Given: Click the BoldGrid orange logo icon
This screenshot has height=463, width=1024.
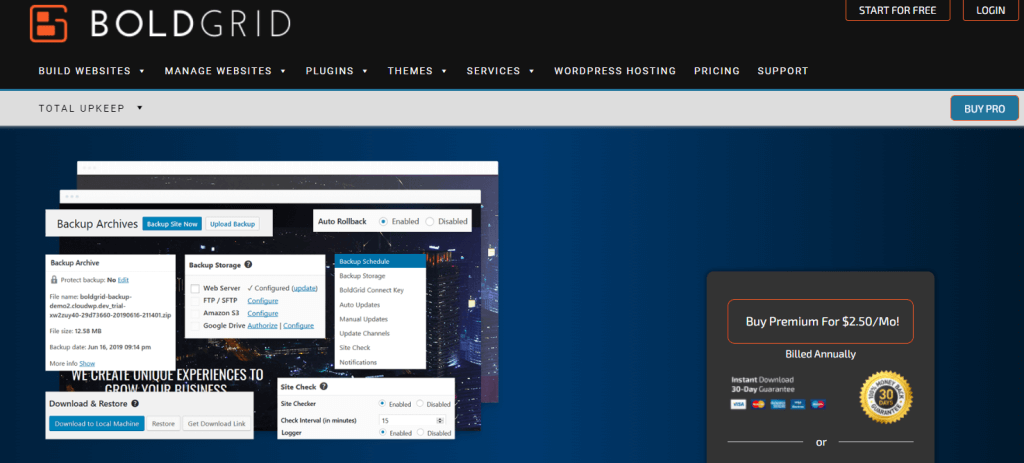Looking at the screenshot, I should click(49, 24).
